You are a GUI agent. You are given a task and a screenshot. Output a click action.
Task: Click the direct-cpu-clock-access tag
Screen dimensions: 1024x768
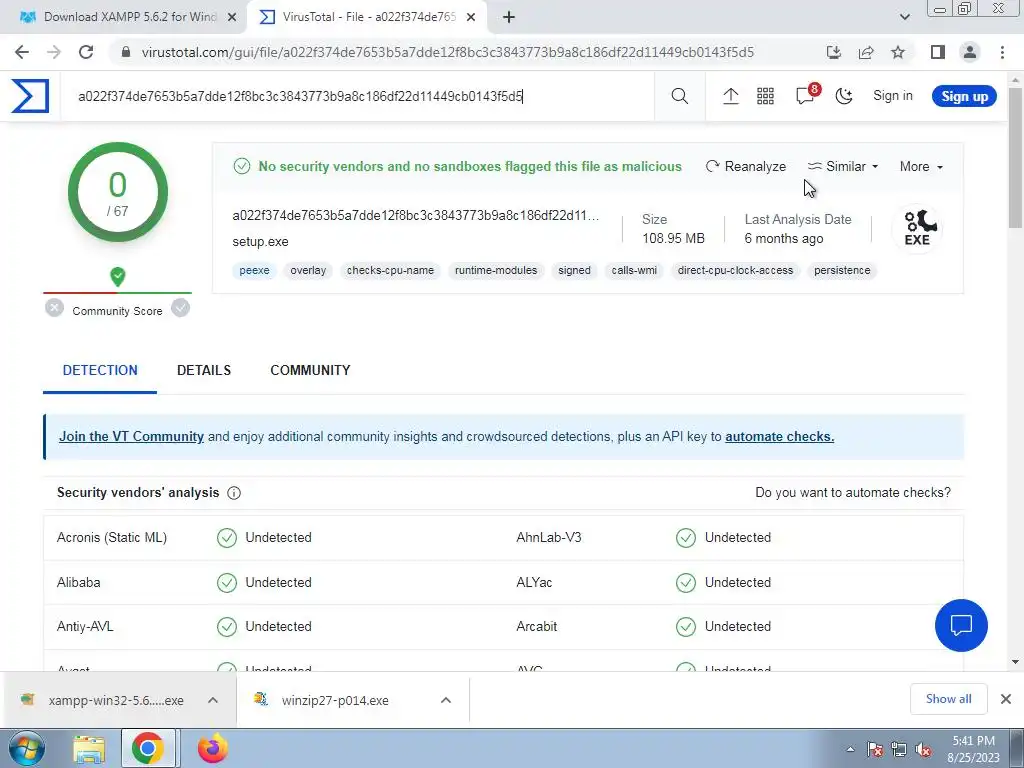tap(735, 270)
